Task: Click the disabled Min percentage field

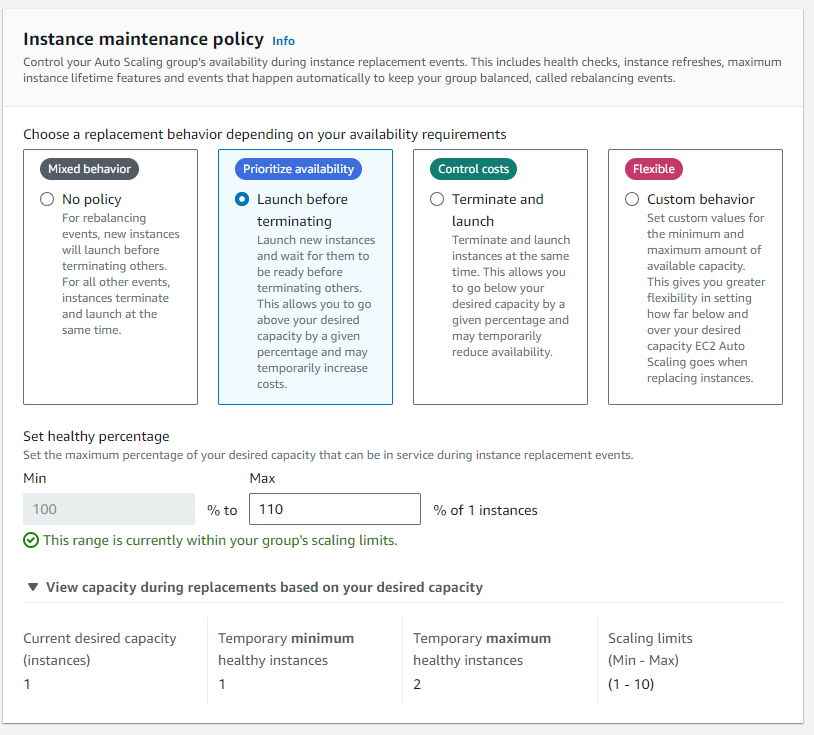Action: [x=108, y=509]
